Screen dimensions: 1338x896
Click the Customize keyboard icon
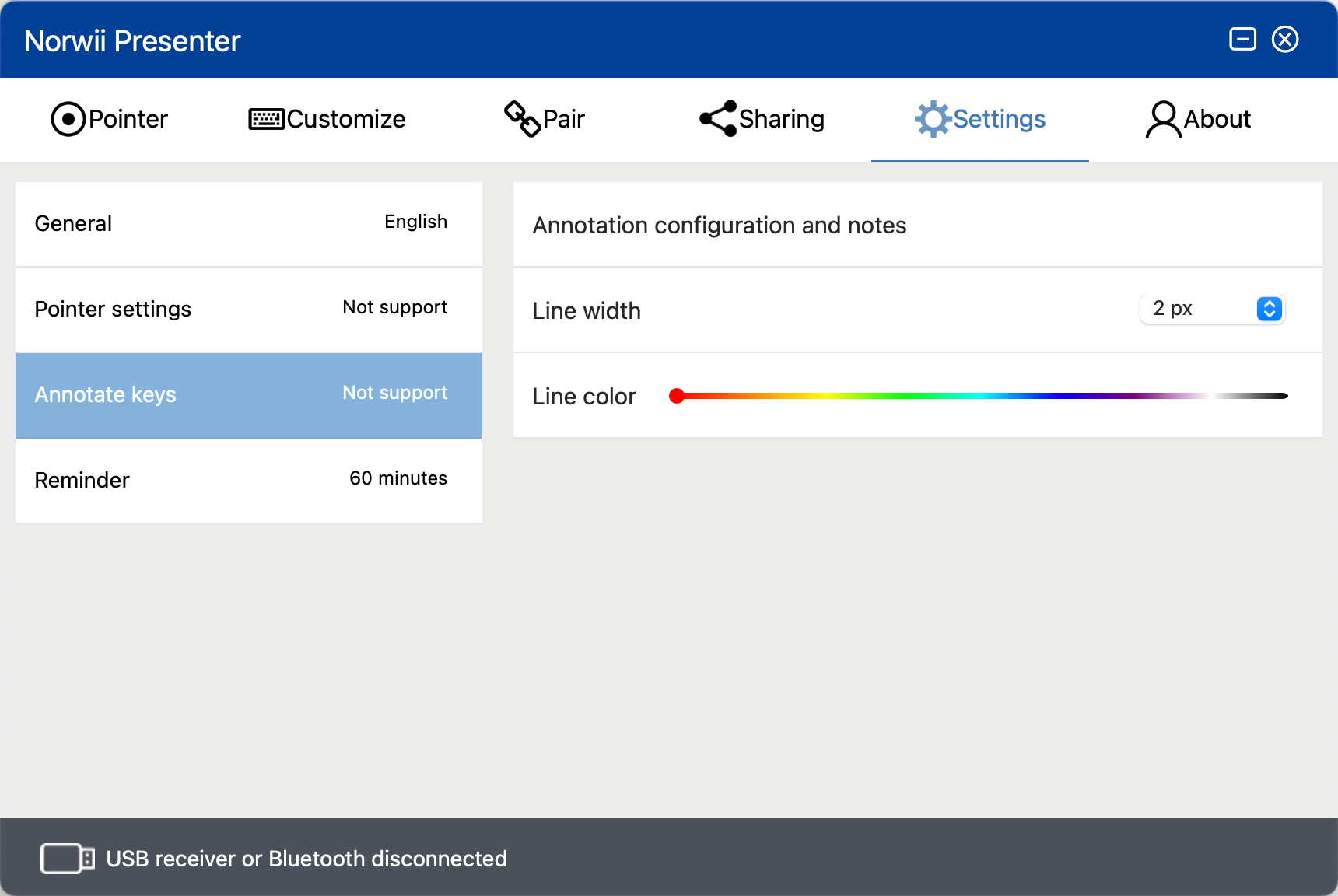coord(266,119)
